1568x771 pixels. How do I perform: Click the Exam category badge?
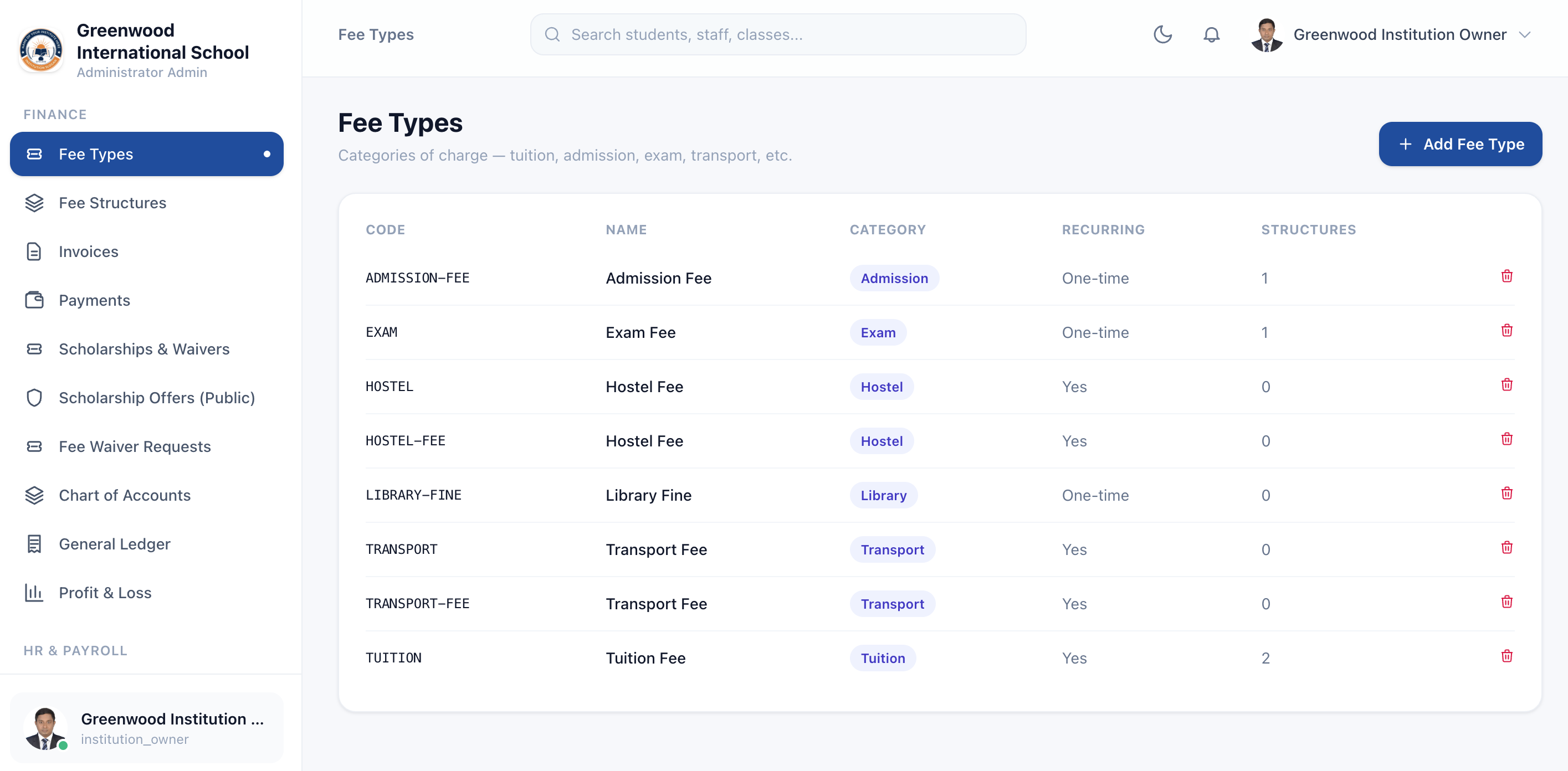[x=878, y=332]
